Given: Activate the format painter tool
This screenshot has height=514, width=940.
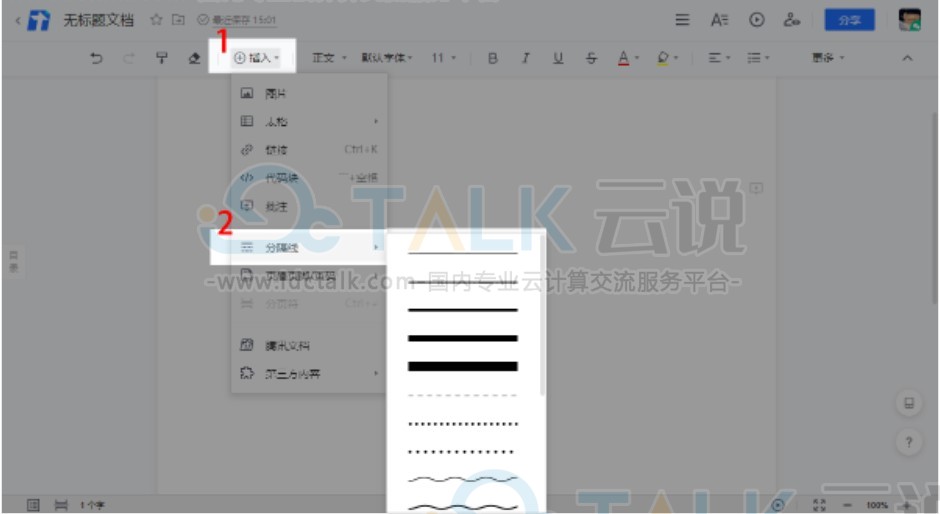Looking at the screenshot, I should (x=161, y=58).
